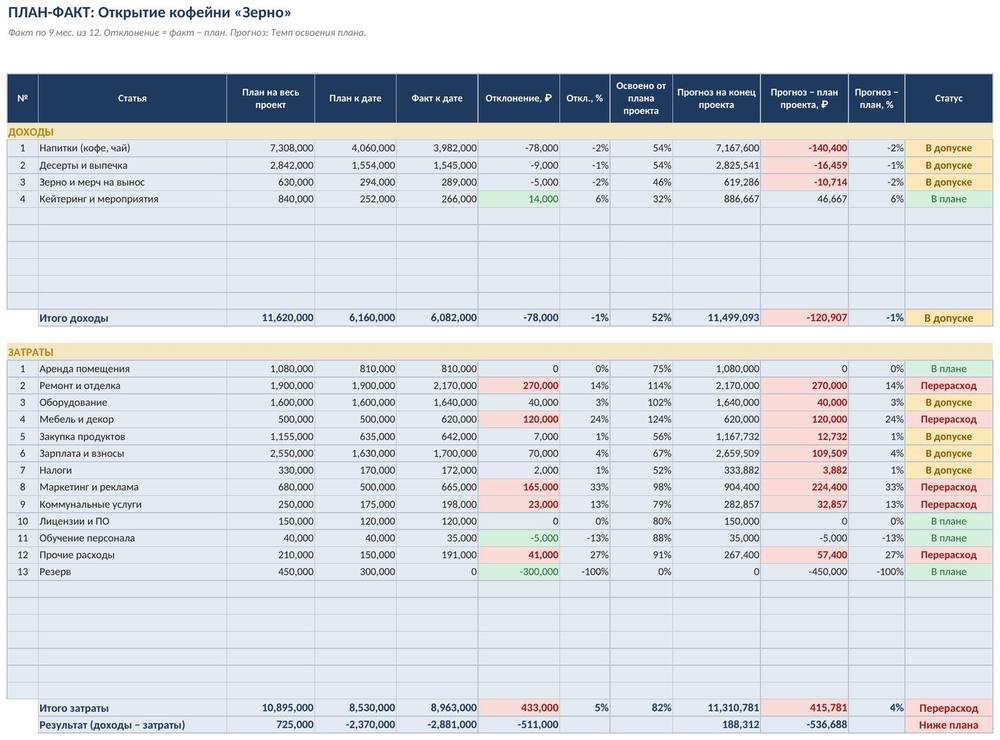Click the «В плане» status of Кейтеринг
Image resolution: width=1000 pixels, height=740 pixels.
948,199
